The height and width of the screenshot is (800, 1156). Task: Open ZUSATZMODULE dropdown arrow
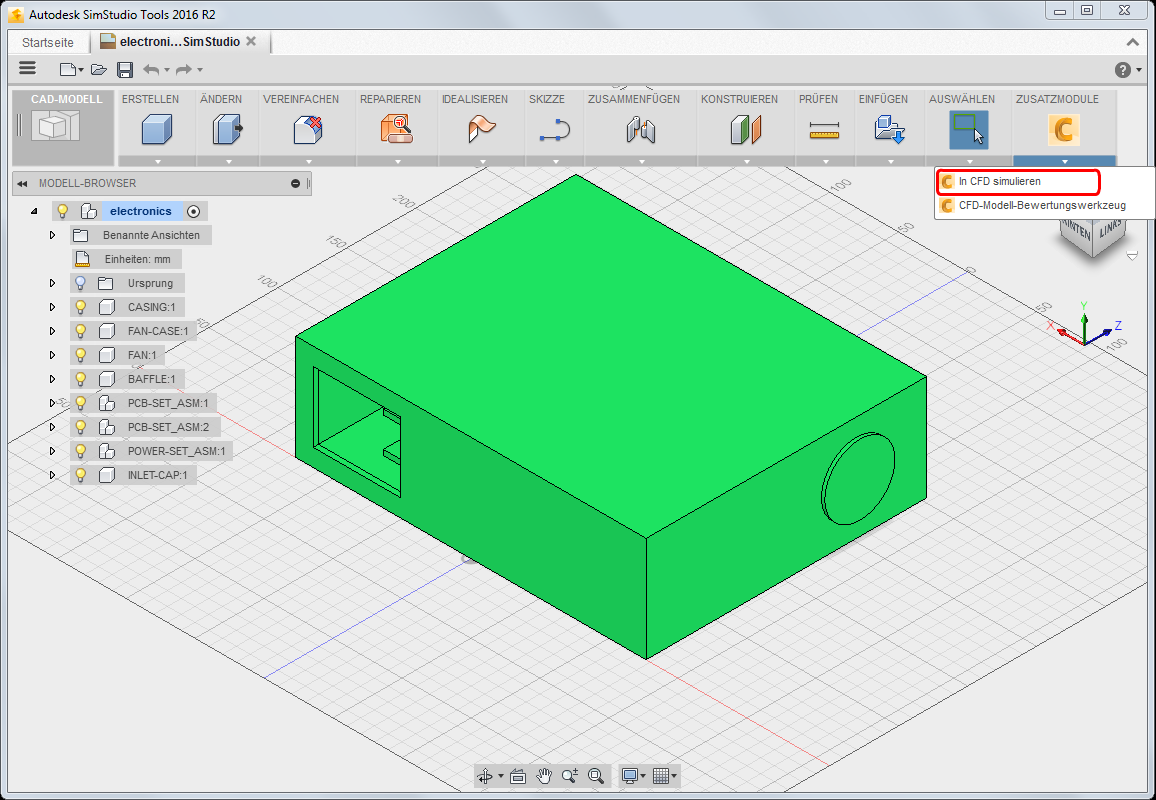click(x=1064, y=161)
